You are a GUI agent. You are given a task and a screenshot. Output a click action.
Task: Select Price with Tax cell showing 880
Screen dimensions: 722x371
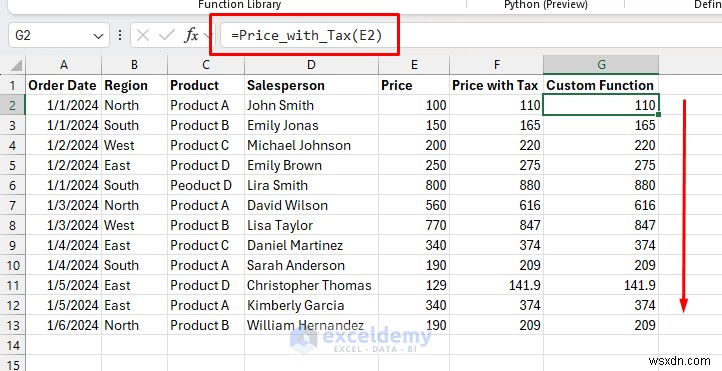[x=496, y=185]
